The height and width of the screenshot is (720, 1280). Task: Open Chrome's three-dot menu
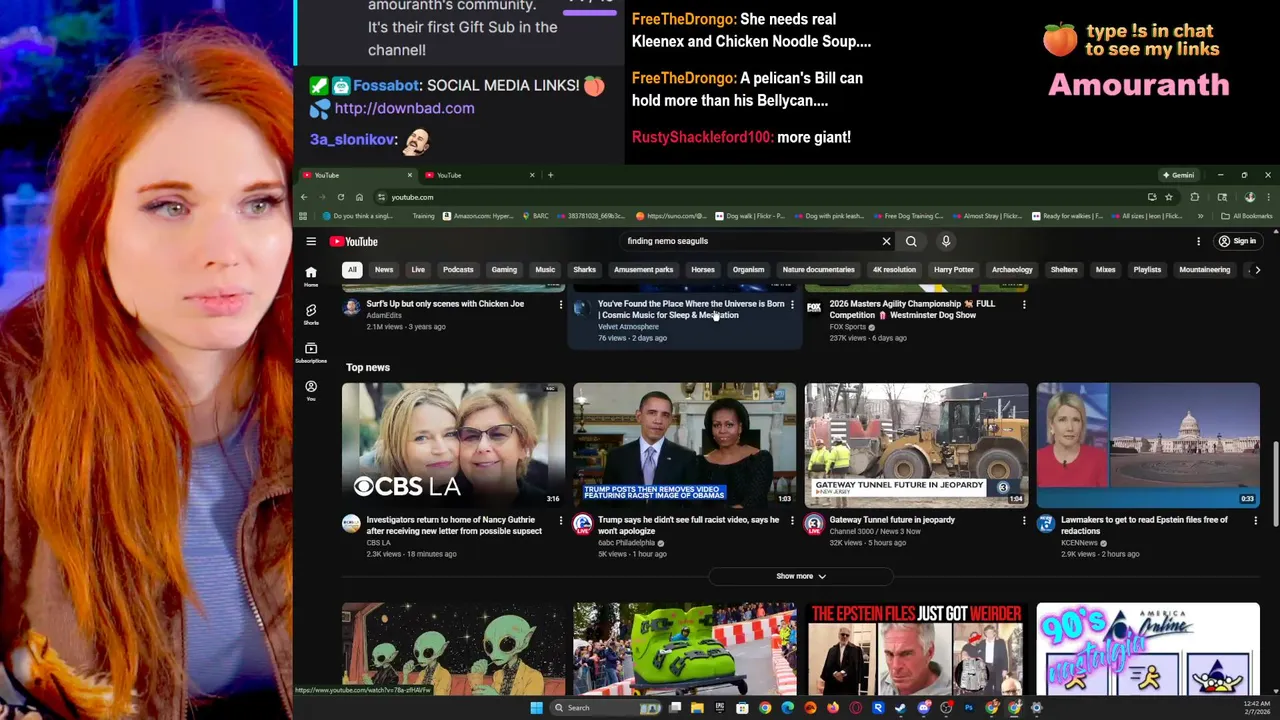coord(1268,197)
